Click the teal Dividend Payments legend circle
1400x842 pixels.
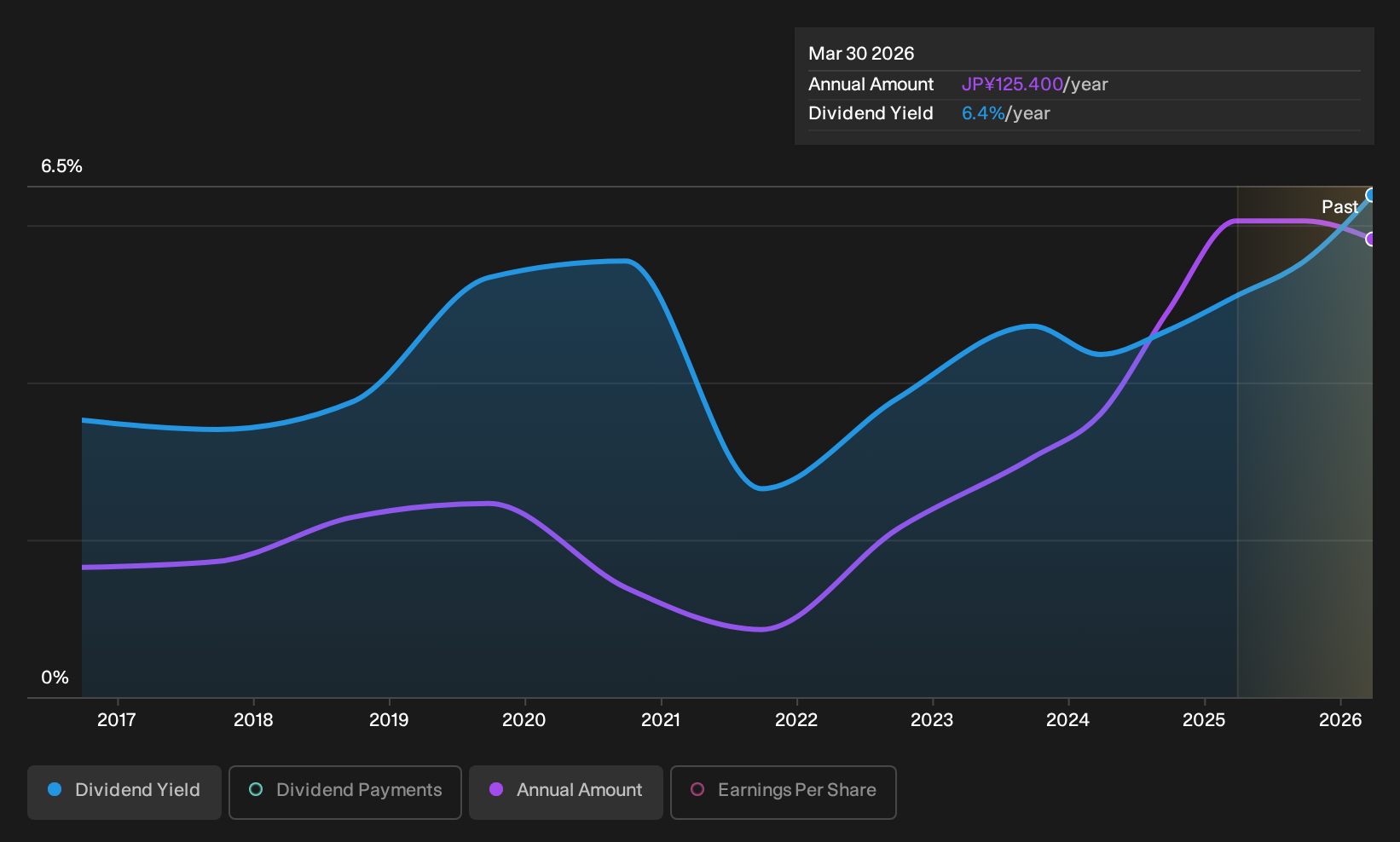[x=256, y=790]
